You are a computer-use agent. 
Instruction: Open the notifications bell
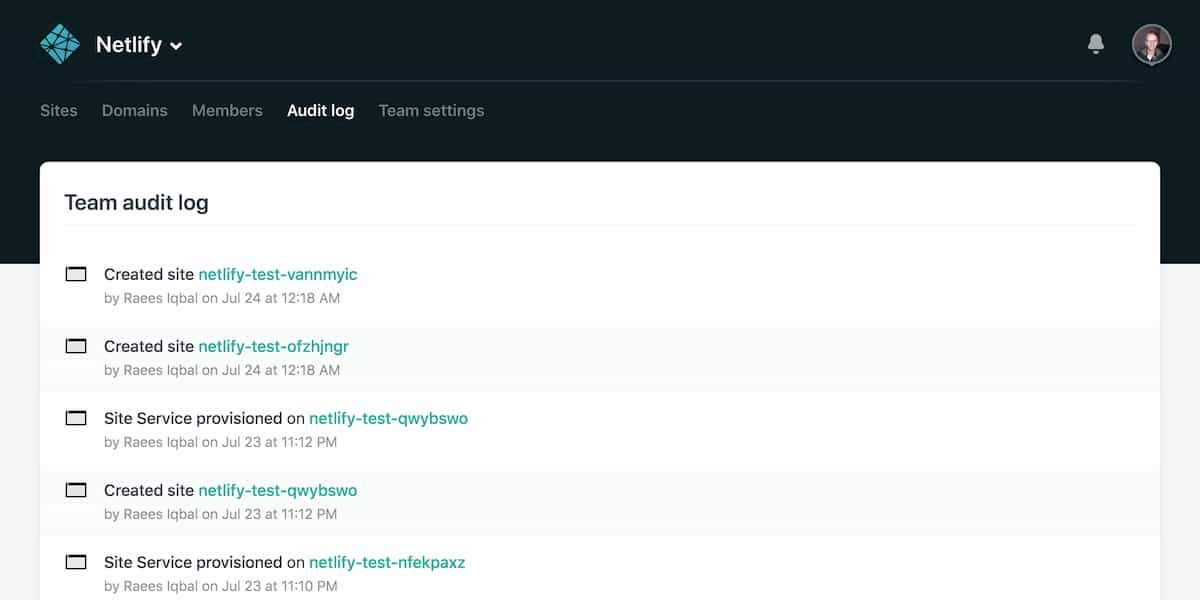click(1096, 44)
